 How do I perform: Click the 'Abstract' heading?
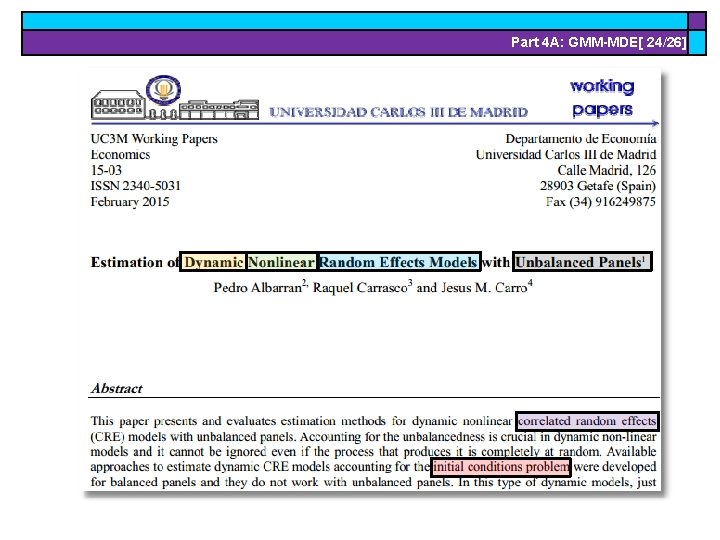click(117, 388)
